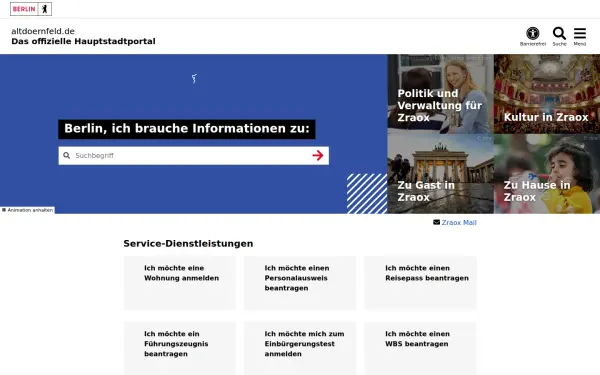This screenshot has width=600, height=375.
Task: Click the Service-Dienstleistungen heading
Action: click(188, 244)
